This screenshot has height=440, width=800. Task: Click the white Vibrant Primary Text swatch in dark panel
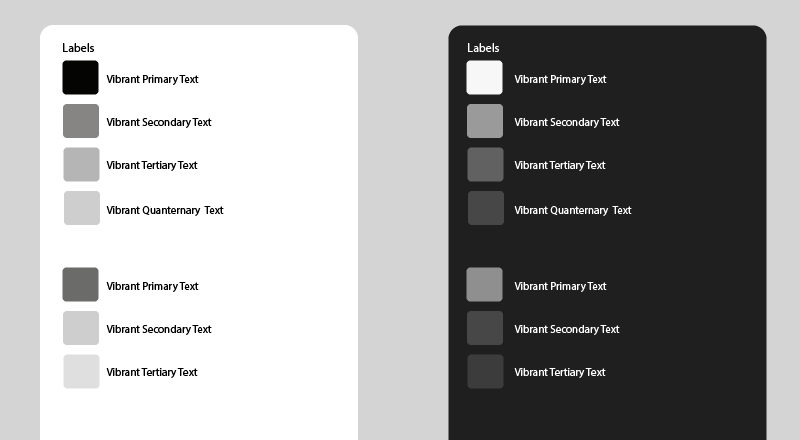pos(485,78)
